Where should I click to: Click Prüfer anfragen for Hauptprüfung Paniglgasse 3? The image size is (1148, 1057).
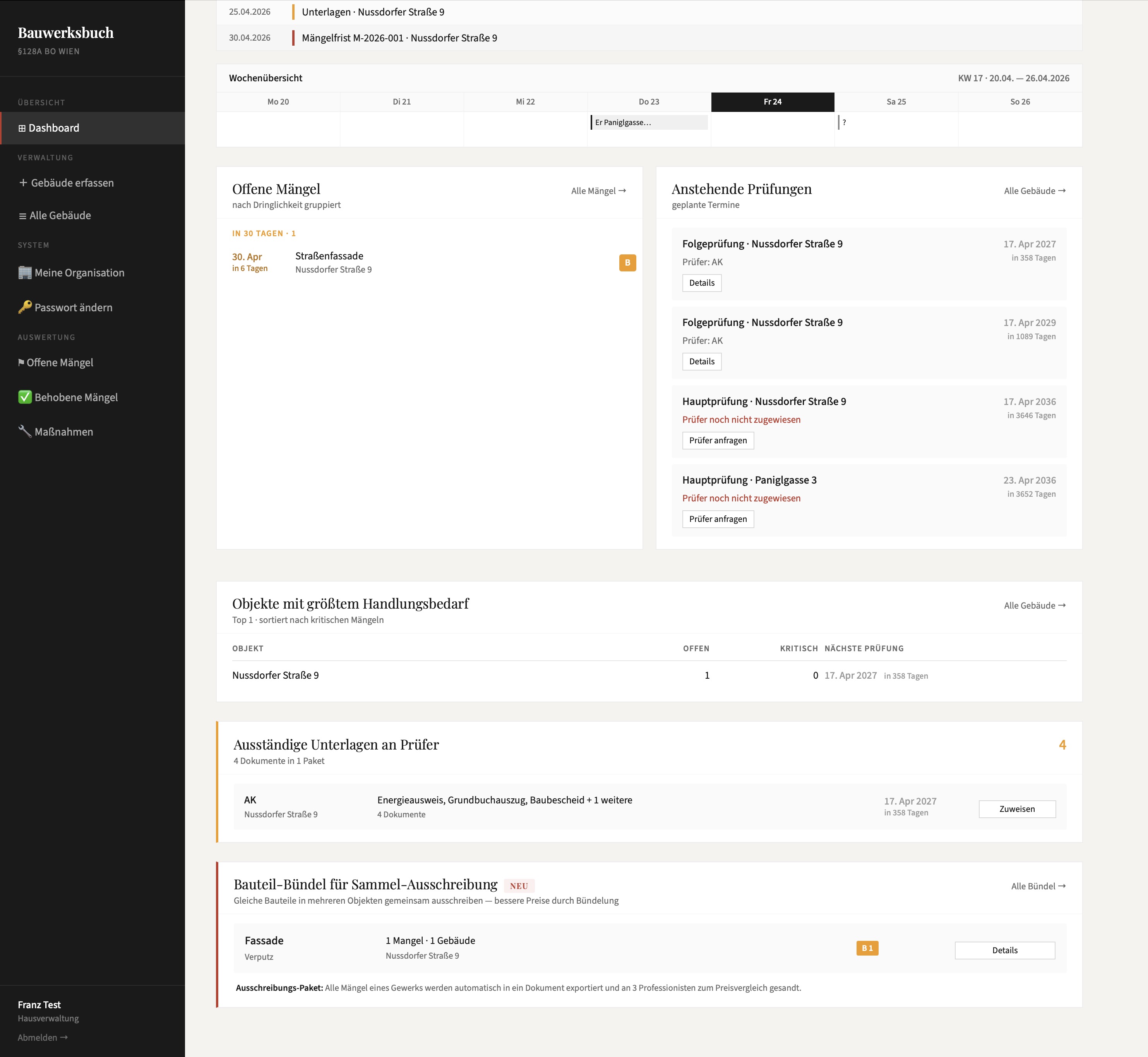(718, 519)
